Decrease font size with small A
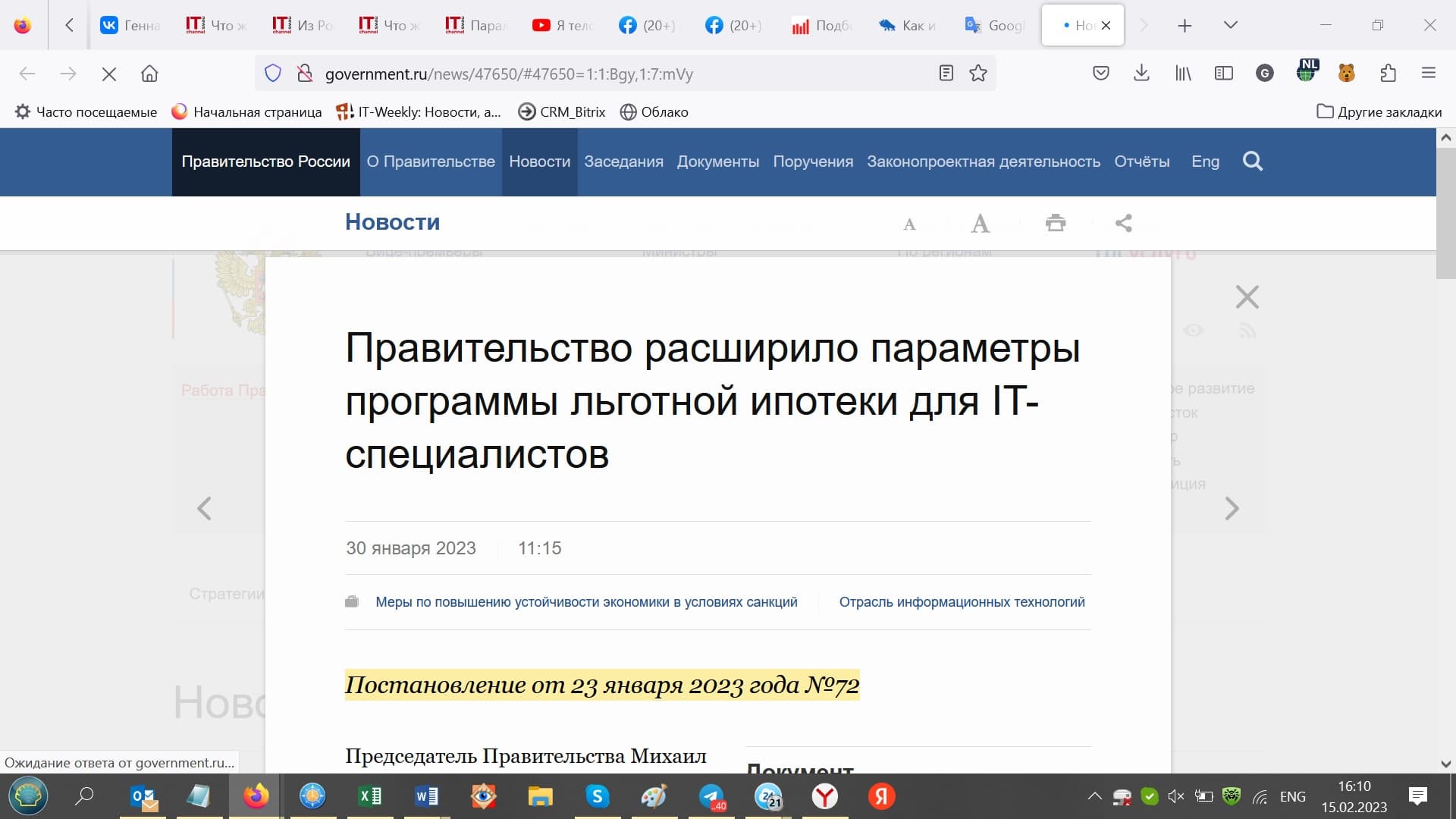 click(x=909, y=224)
